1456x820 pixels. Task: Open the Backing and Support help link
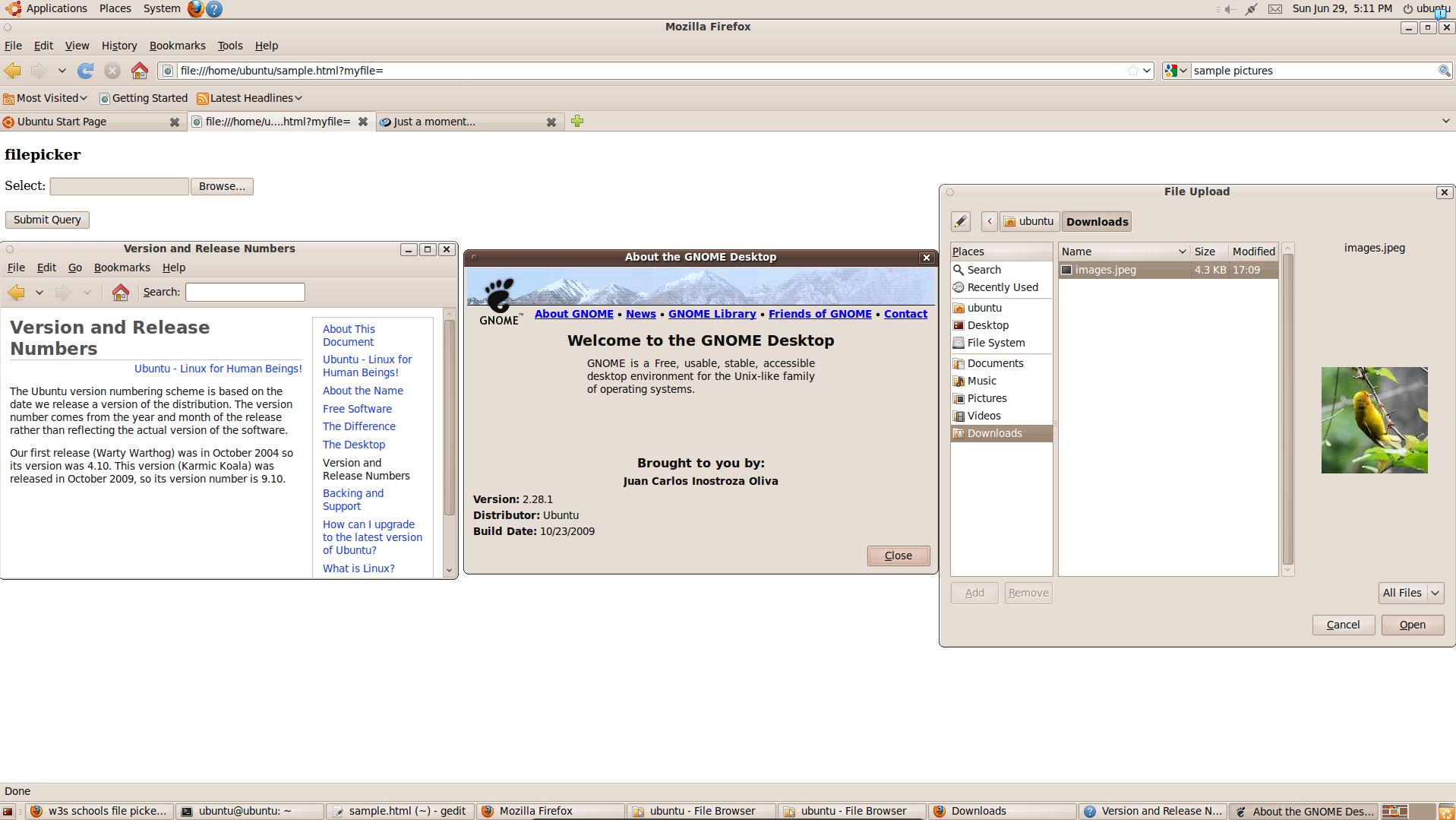(353, 499)
